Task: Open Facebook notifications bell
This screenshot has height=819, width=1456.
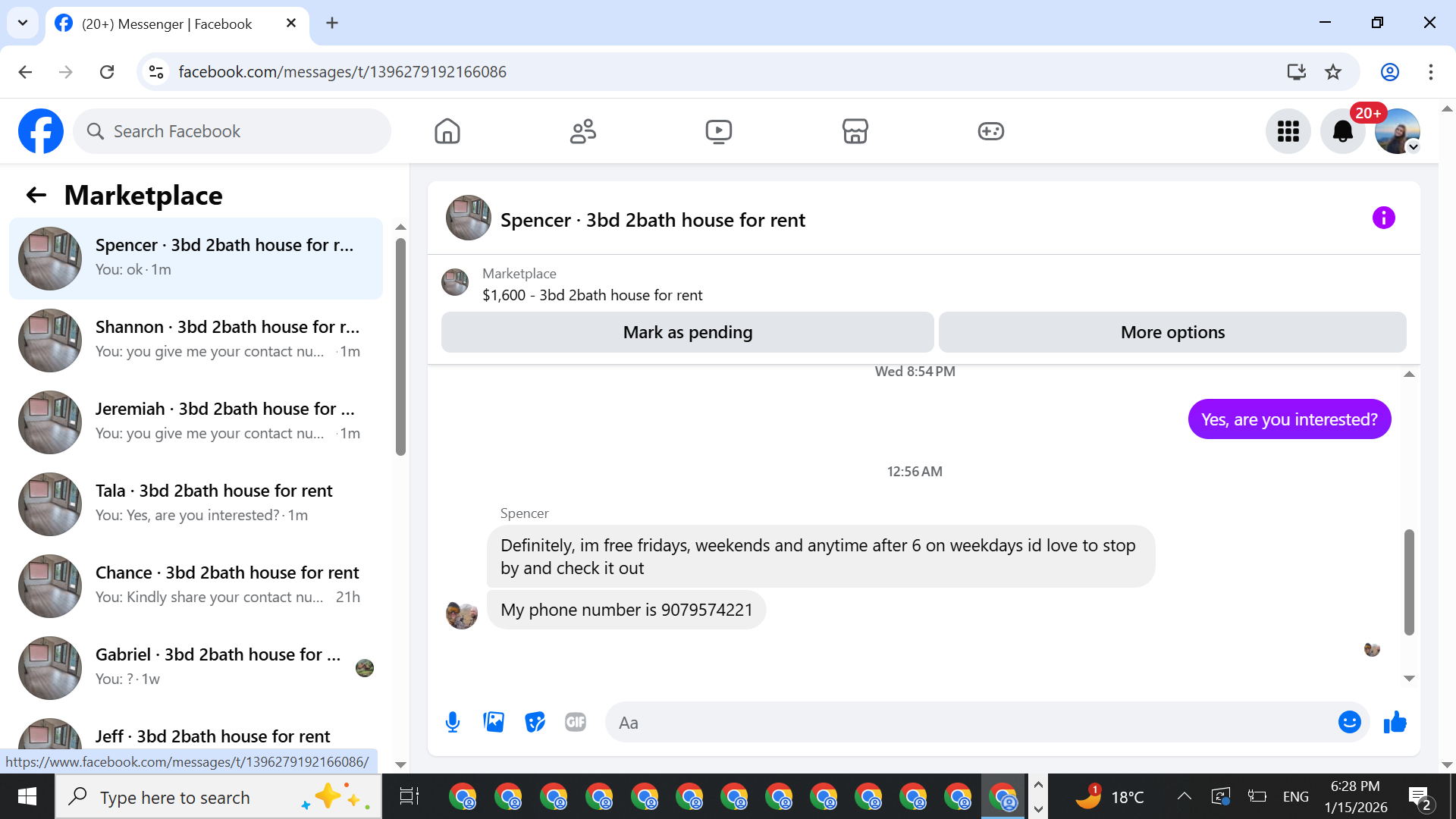Action: (1342, 131)
